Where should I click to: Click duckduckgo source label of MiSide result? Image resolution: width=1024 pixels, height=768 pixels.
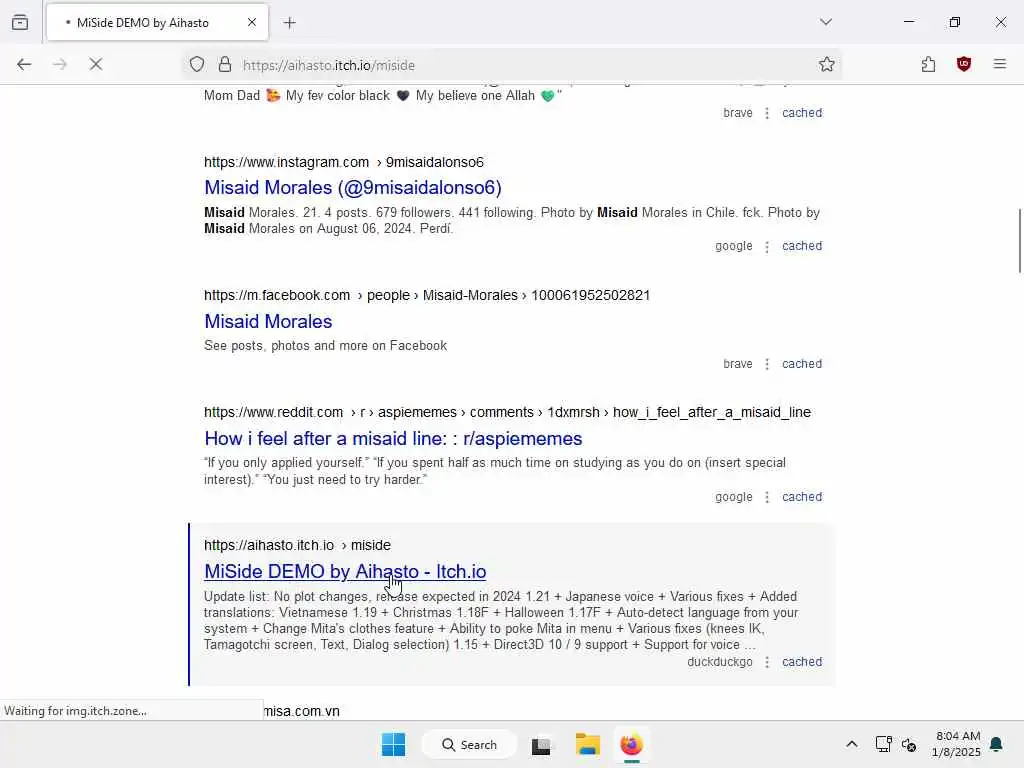720,662
